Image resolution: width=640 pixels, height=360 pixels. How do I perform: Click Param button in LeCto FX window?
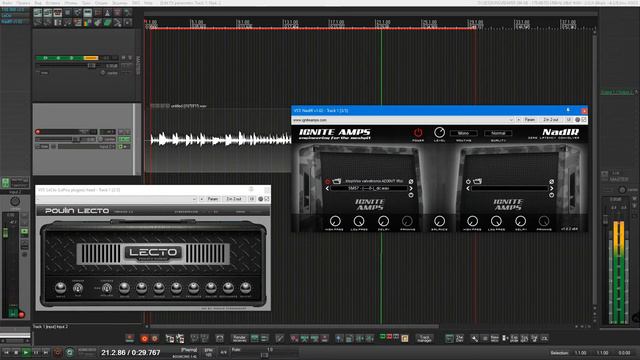[x=212, y=199]
